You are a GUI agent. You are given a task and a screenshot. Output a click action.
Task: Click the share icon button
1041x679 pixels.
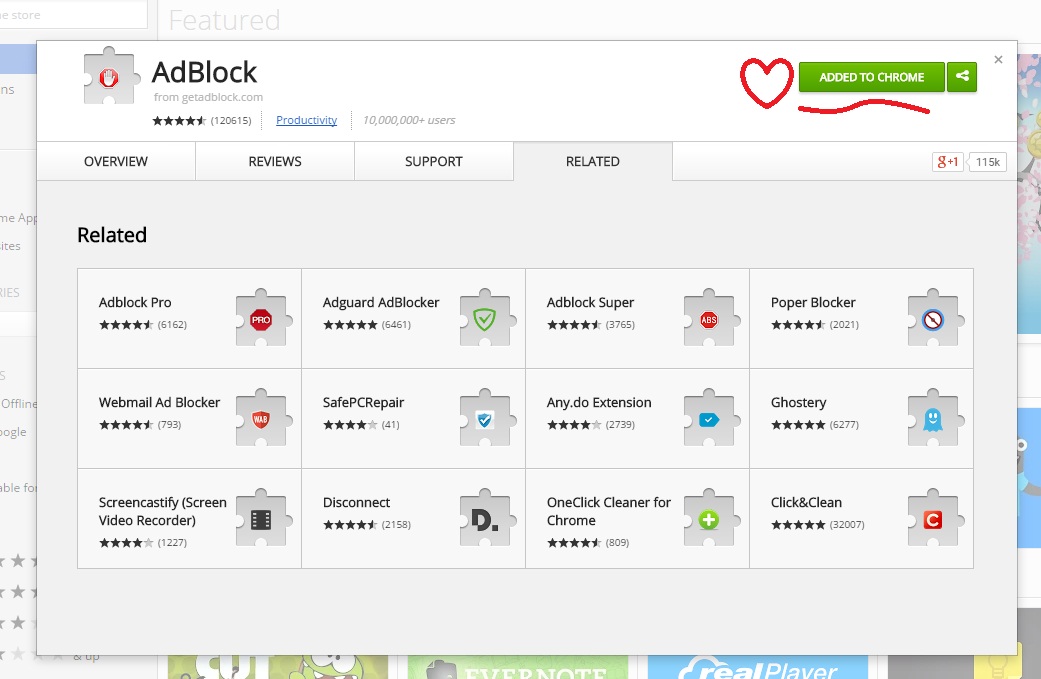click(x=962, y=76)
